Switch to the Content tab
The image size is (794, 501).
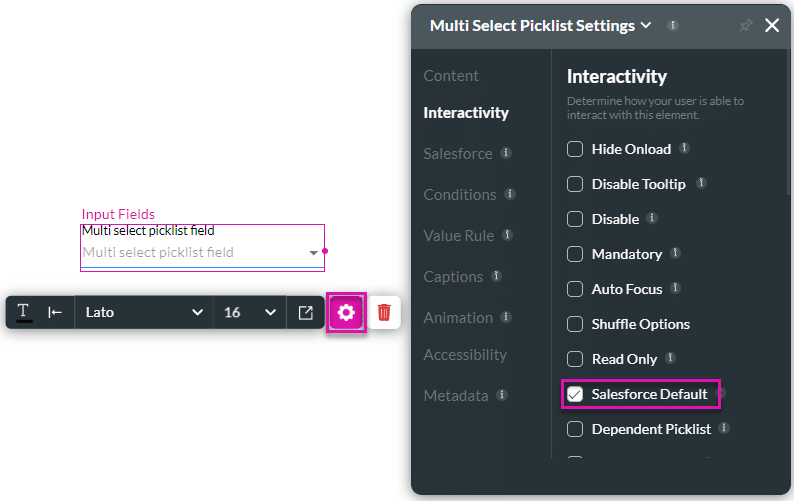[x=451, y=76]
